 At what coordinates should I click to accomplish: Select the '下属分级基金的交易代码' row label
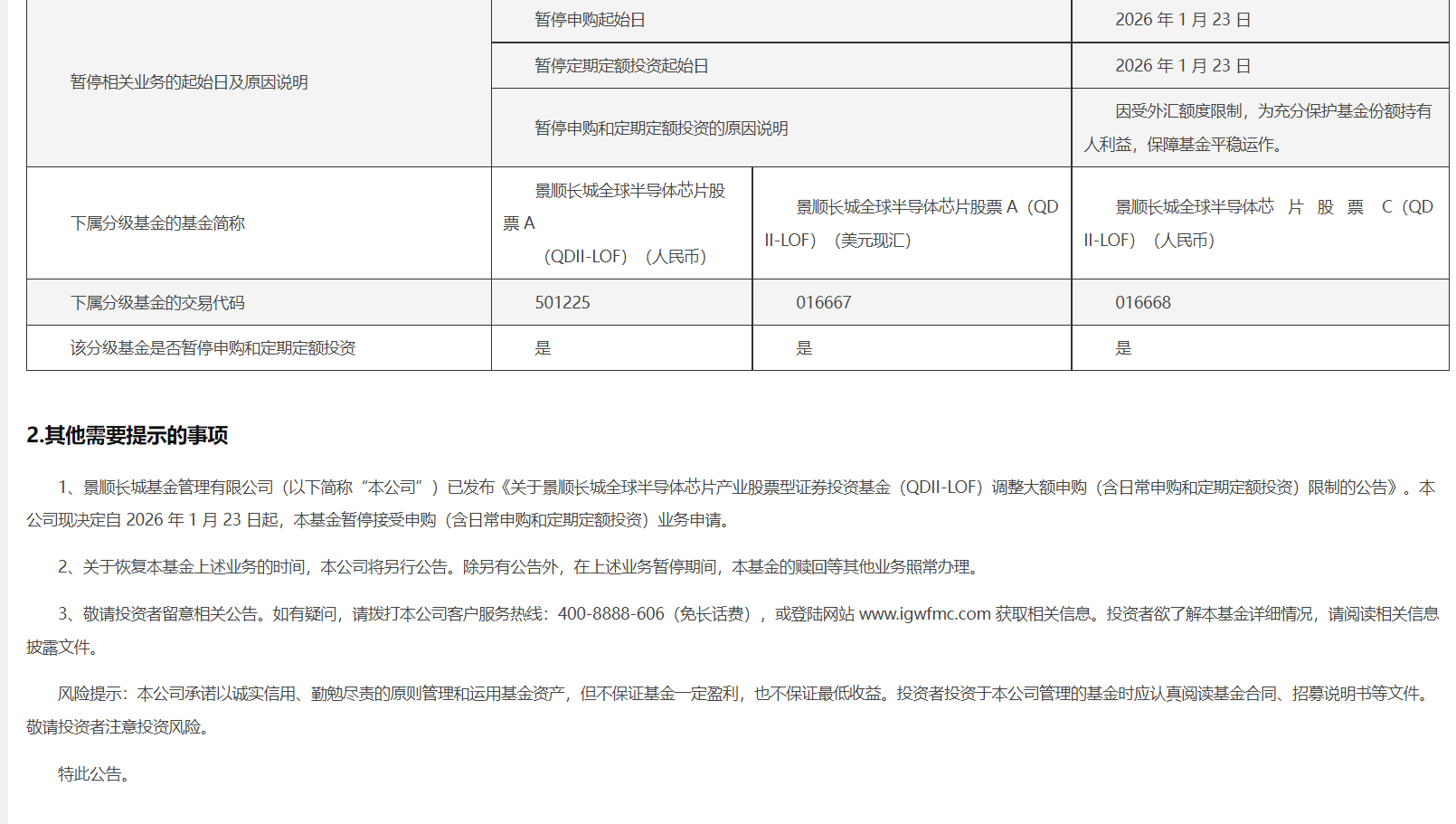[259, 303]
